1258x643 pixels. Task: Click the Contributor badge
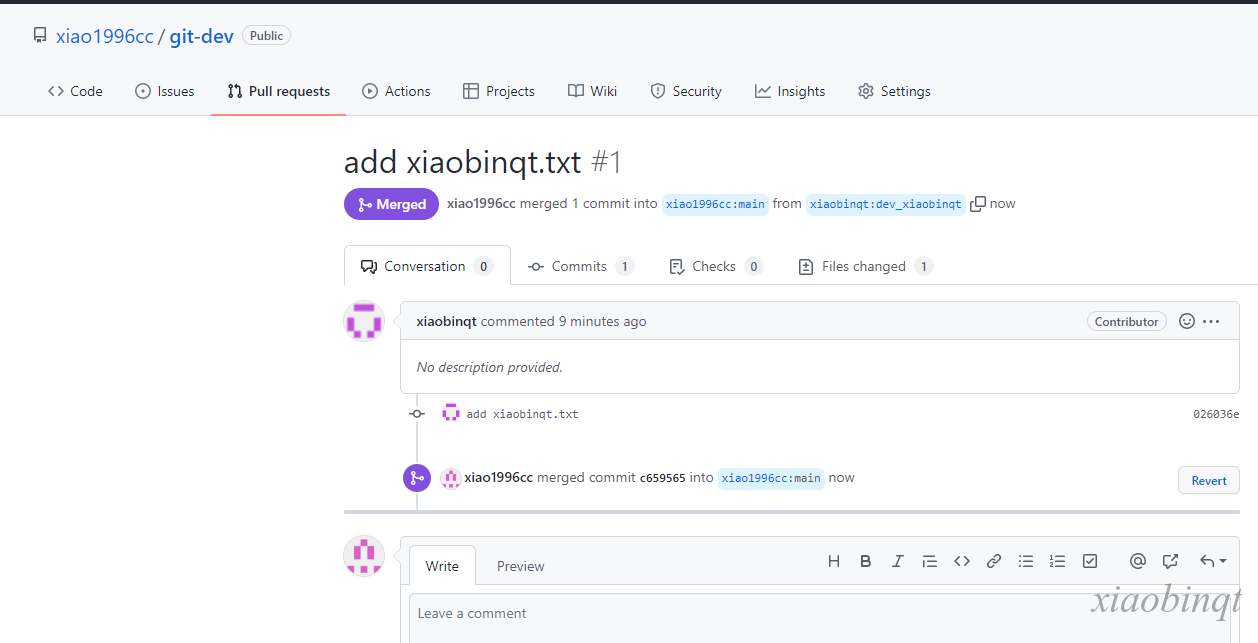pyautogui.click(x=1126, y=322)
